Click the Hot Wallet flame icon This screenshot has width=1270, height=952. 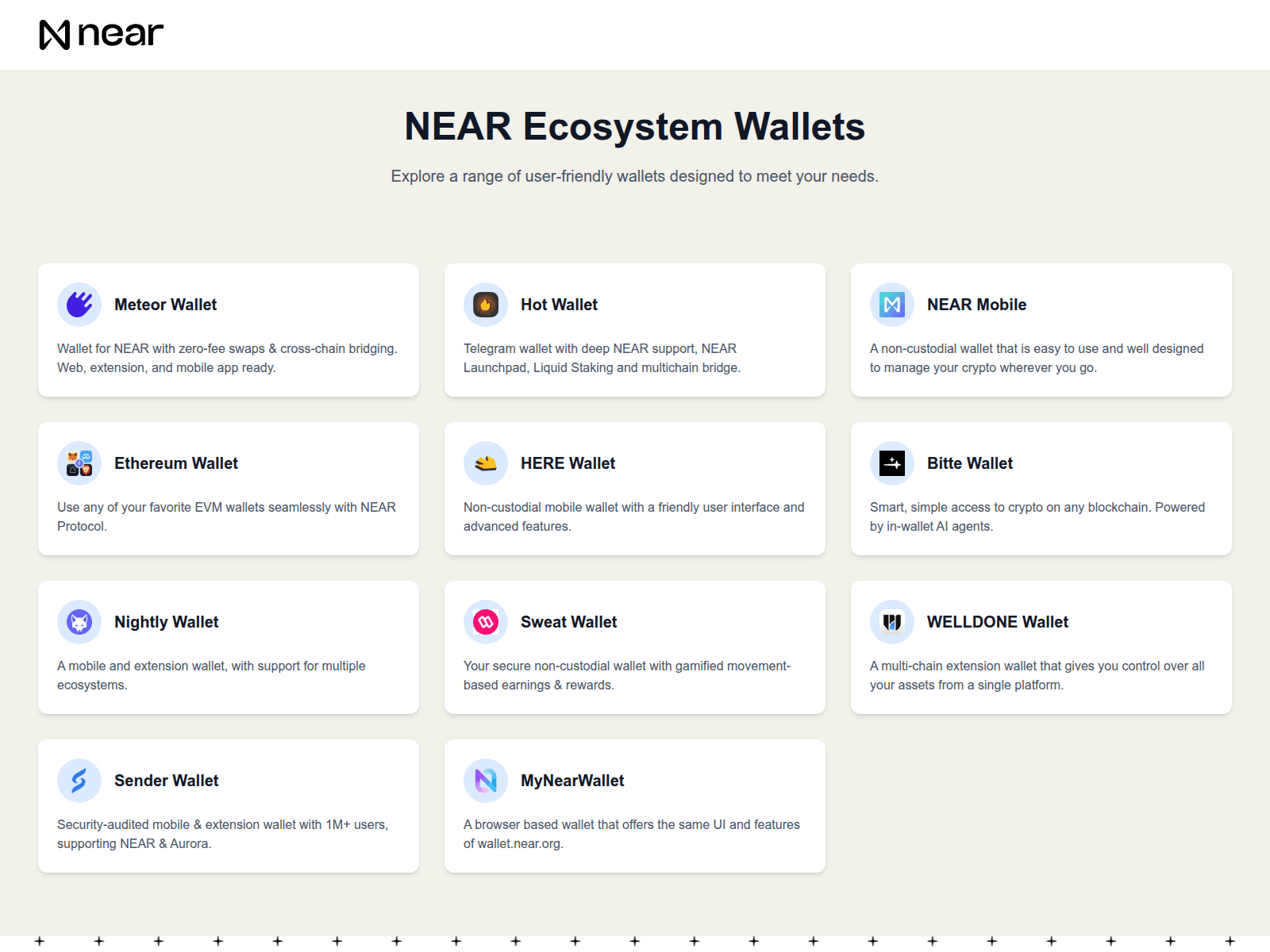[486, 305]
